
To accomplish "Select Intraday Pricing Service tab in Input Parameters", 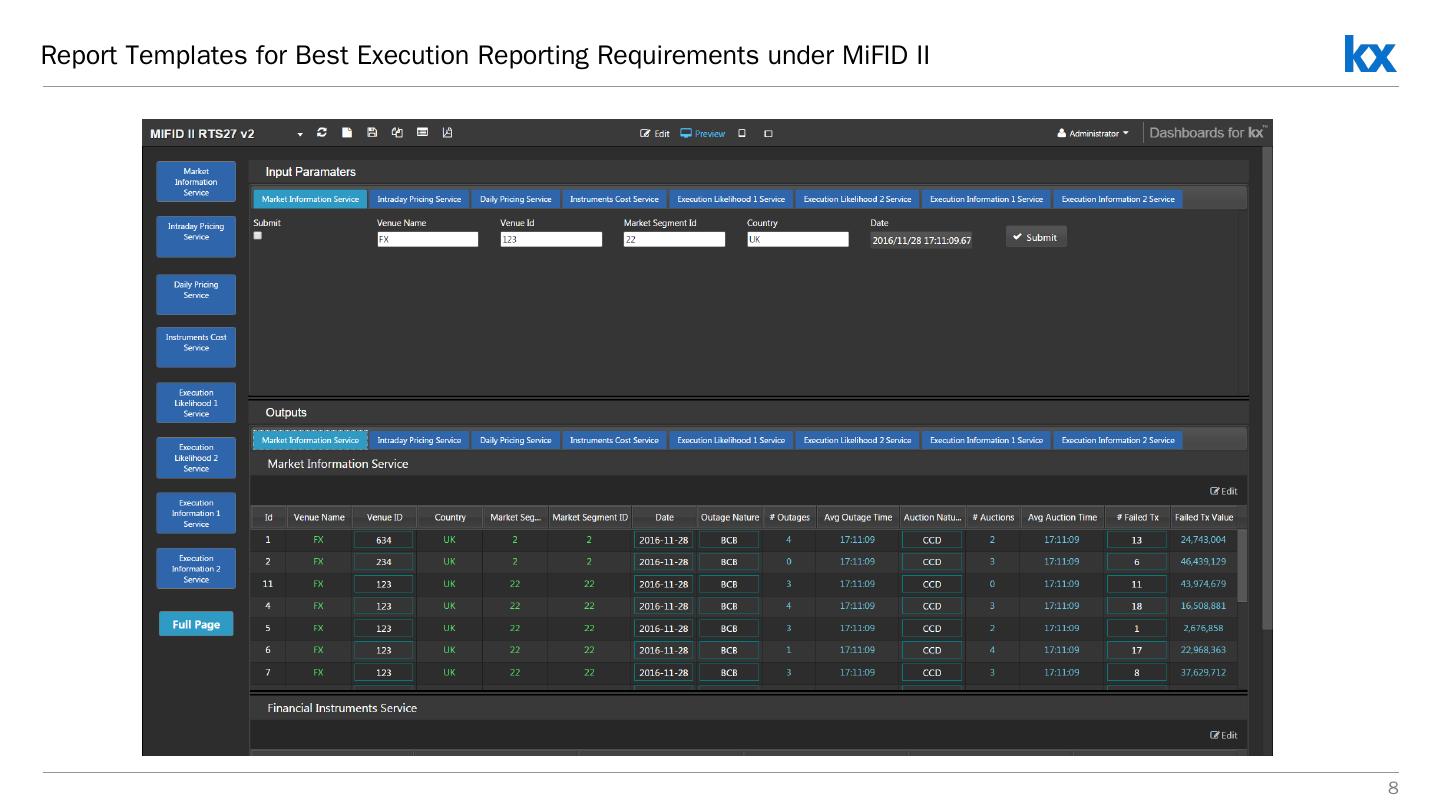I will coord(419,199).
